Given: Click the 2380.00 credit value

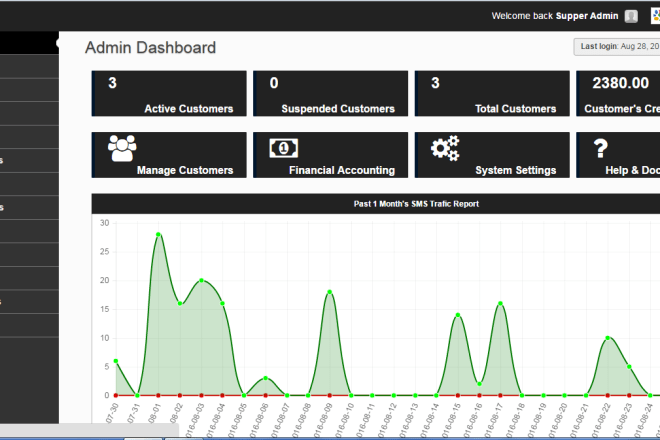Looking at the screenshot, I should tap(620, 83).
